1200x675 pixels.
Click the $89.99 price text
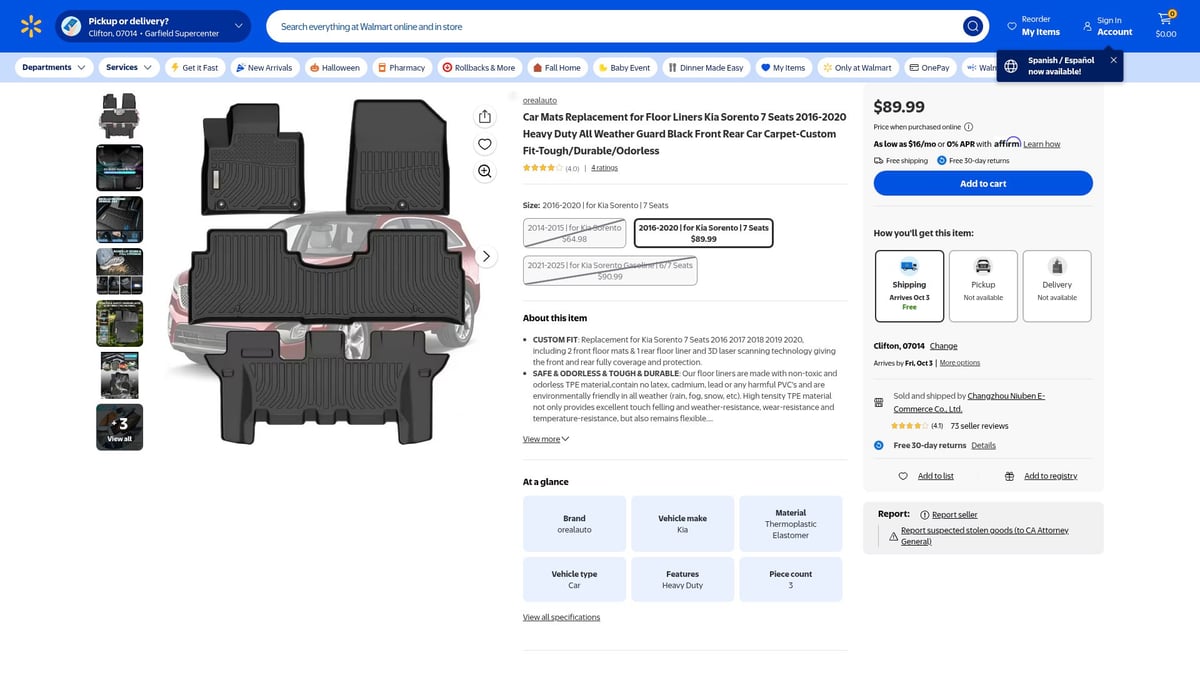click(x=899, y=106)
